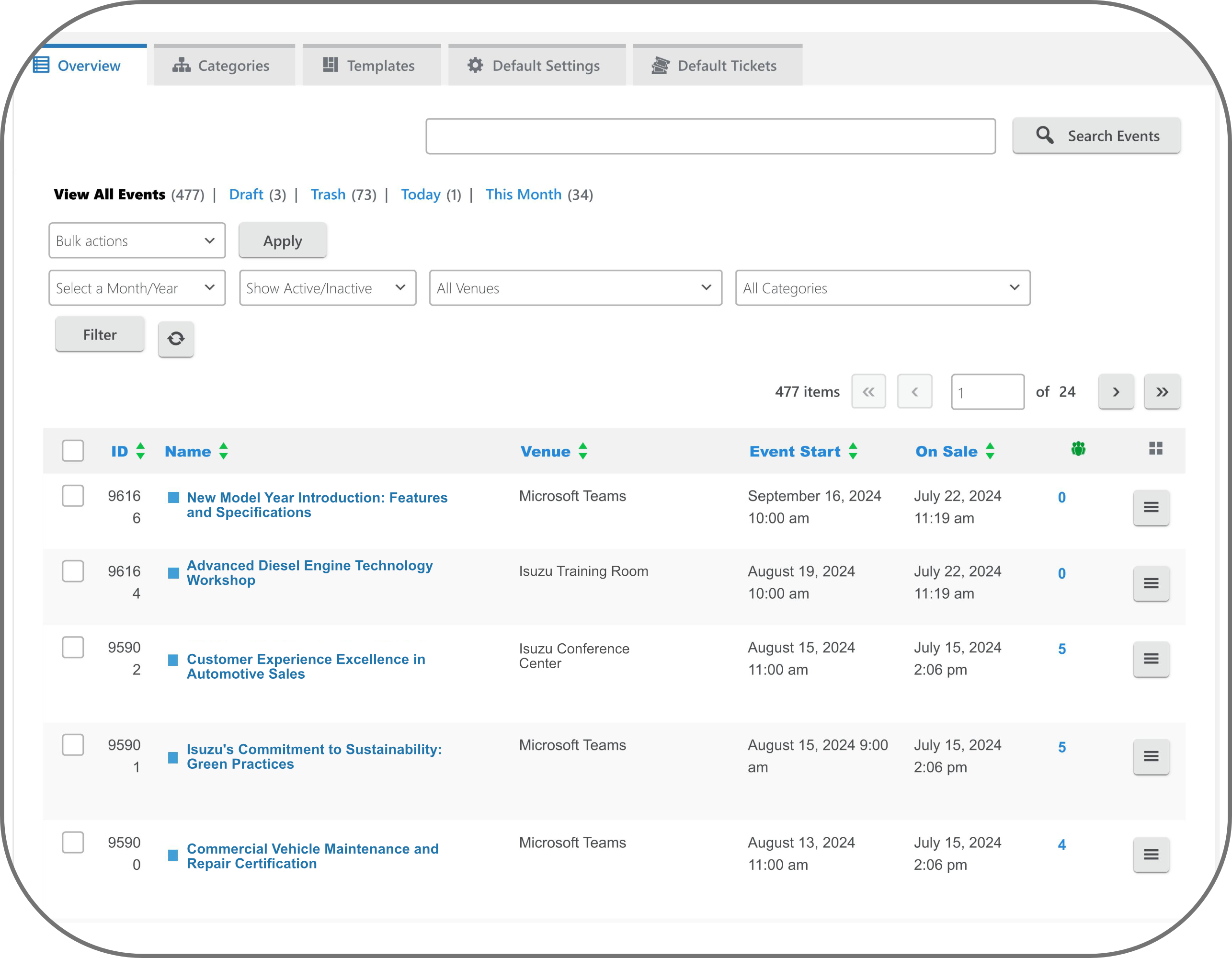Select checkbox for Commercial Vehicle Maintenance event
This screenshot has height=958, width=1232.
pos(73,843)
